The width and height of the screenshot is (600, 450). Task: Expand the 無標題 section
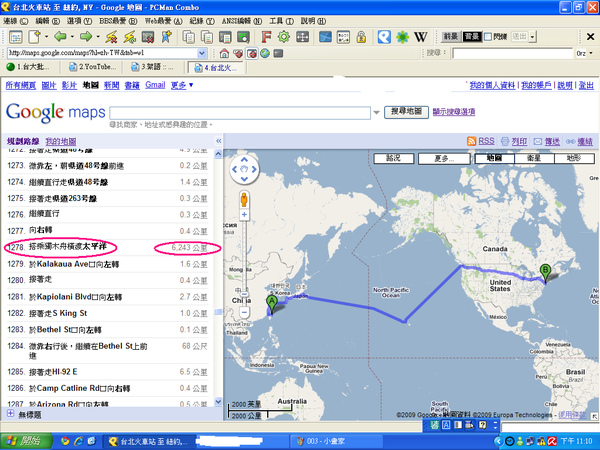pos(10,414)
